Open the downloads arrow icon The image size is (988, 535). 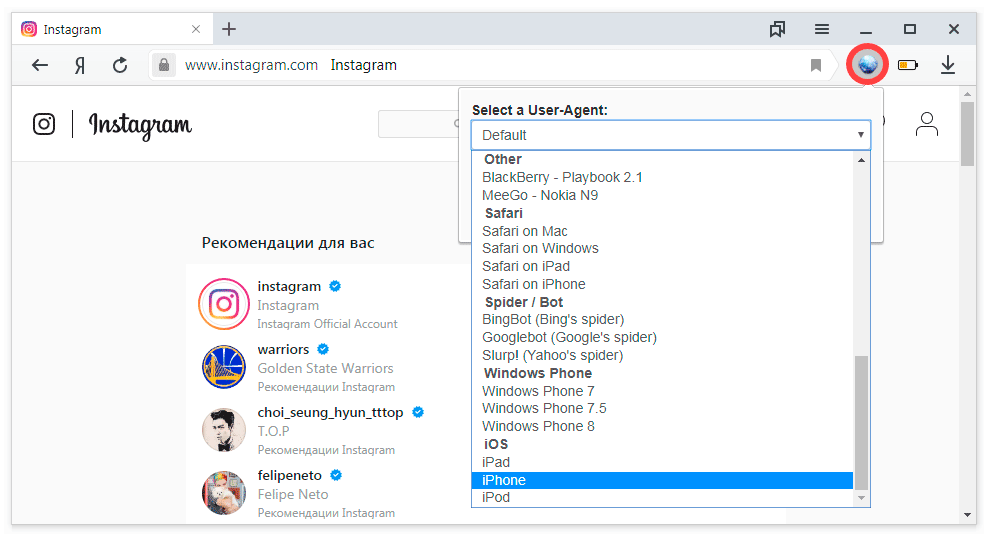[948, 65]
